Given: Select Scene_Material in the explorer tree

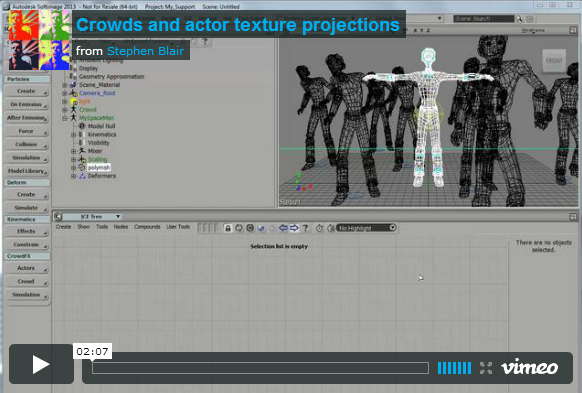Looking at the screenshot, I should (99, 85).
